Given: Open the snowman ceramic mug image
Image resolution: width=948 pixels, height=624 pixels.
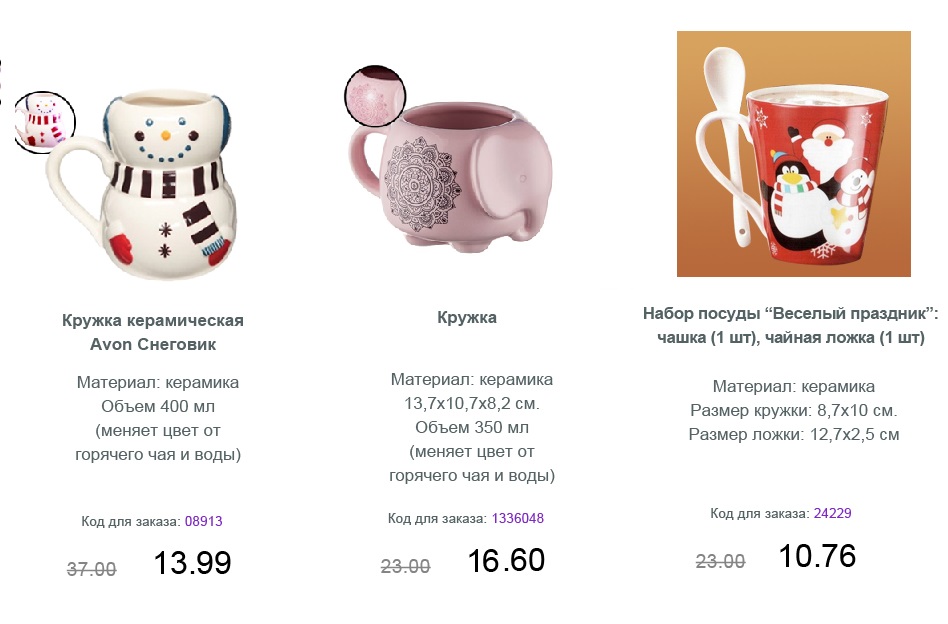Looking at the screenshot, I should [145, 184].
